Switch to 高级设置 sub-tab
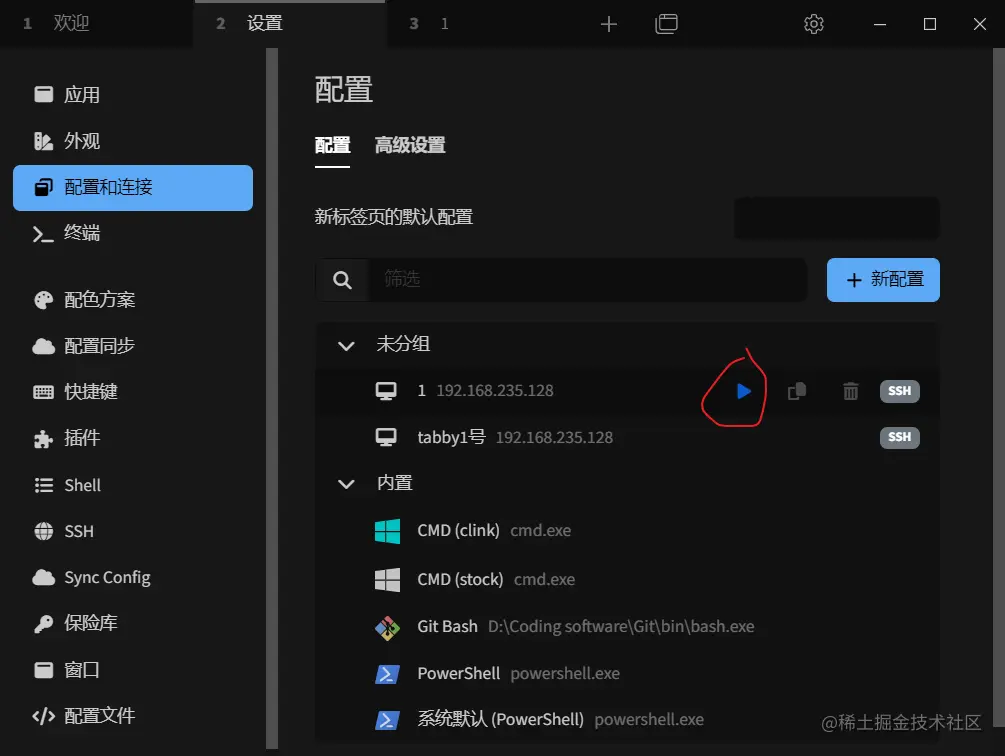The height and width of the screenshot is (756, 1005). [x=410, y=145]
